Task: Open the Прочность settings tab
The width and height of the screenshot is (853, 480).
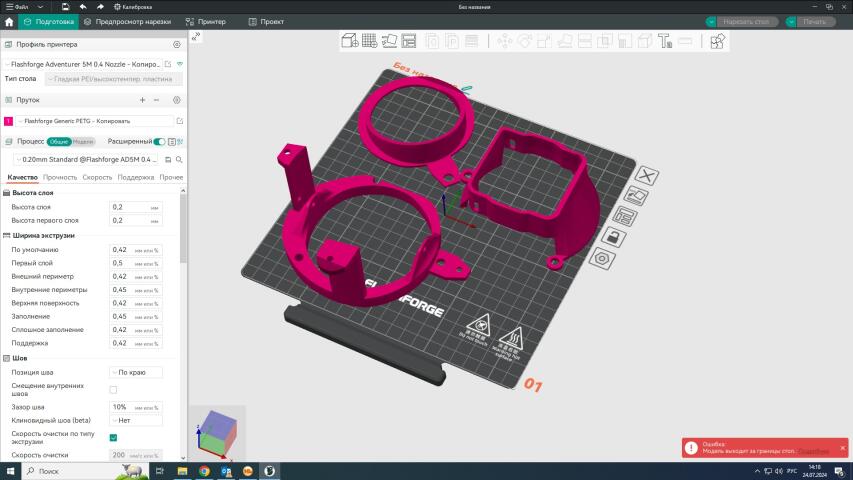Action: tap(60, 177)
